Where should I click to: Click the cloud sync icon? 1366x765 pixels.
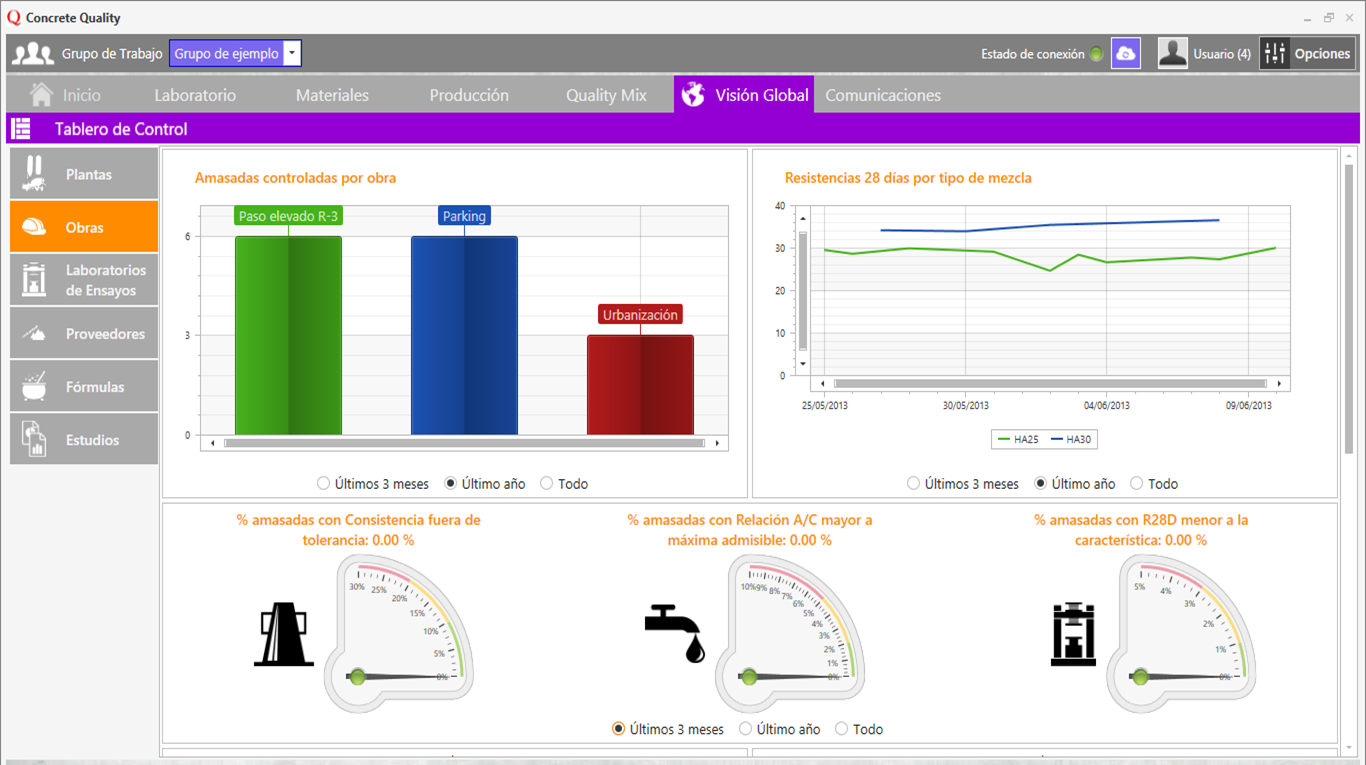[1126, 52]
